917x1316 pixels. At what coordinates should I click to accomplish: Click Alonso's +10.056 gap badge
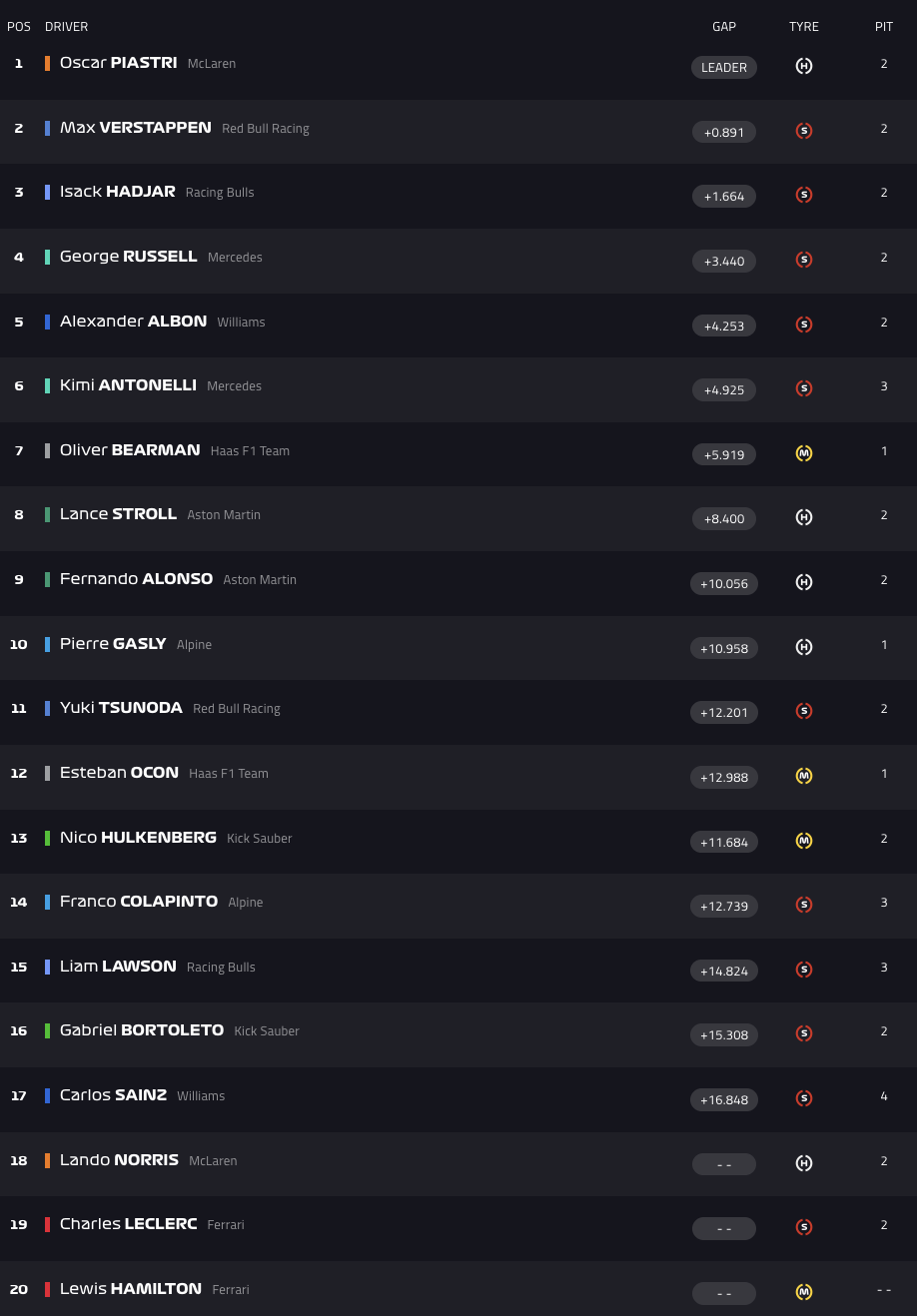click(724, 583)
